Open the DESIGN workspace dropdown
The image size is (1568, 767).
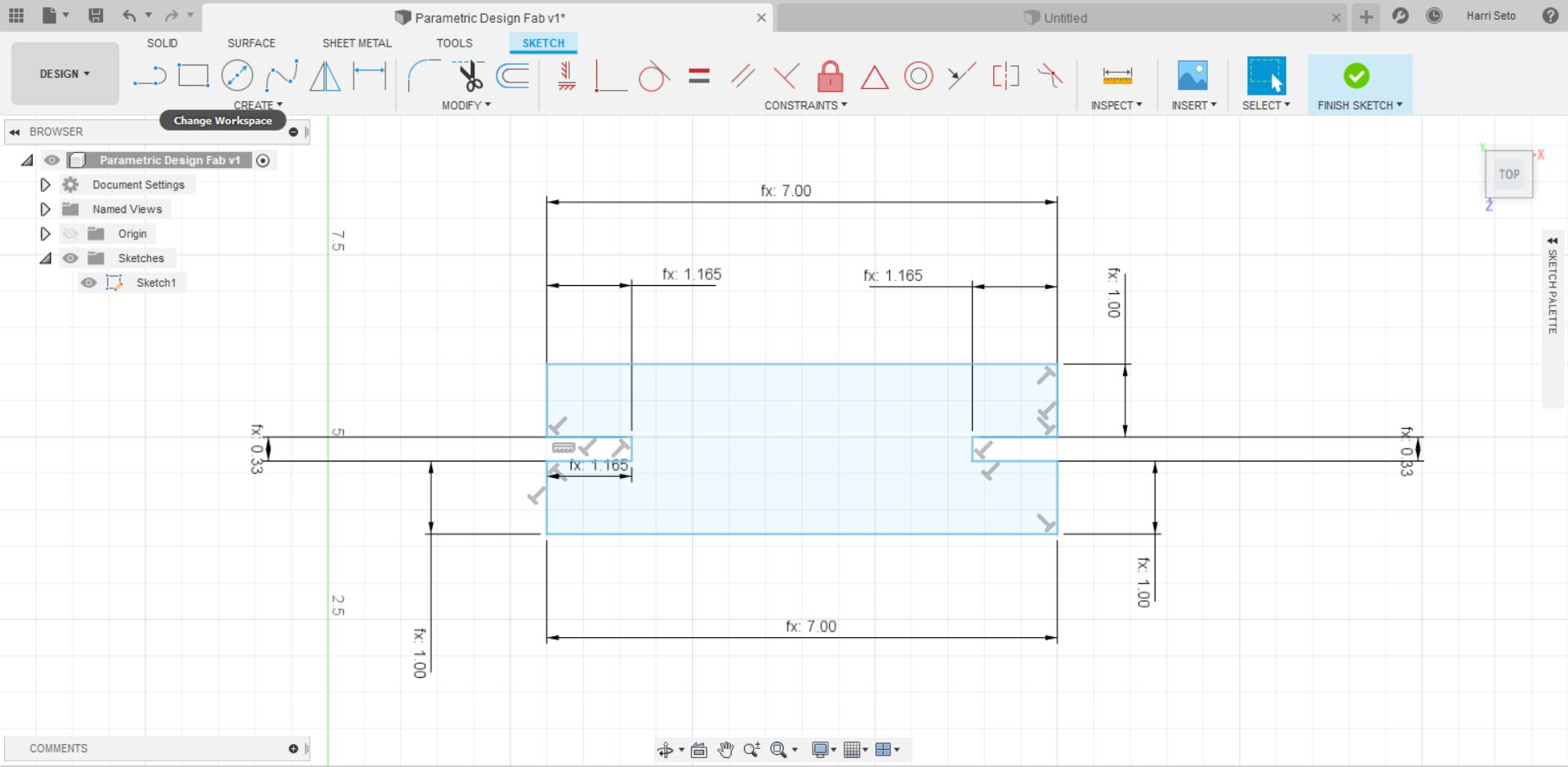coord(65,74)
